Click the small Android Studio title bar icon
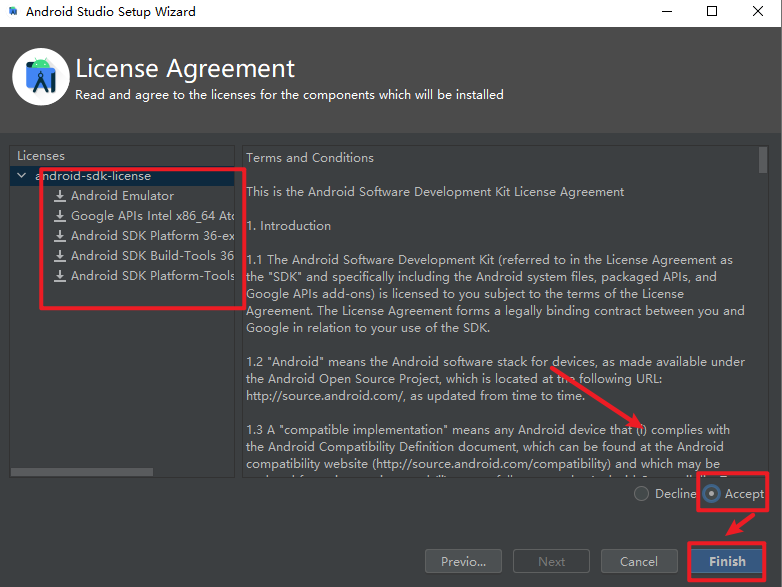Image resolution: width=782 pixels, height=587 pixels. (x=13, y=11)
